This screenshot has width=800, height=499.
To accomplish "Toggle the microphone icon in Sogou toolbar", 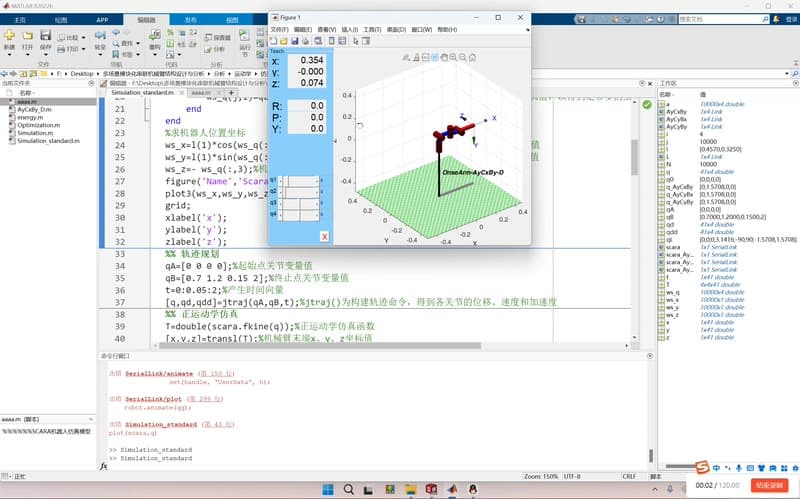I will tap(739, 468).
